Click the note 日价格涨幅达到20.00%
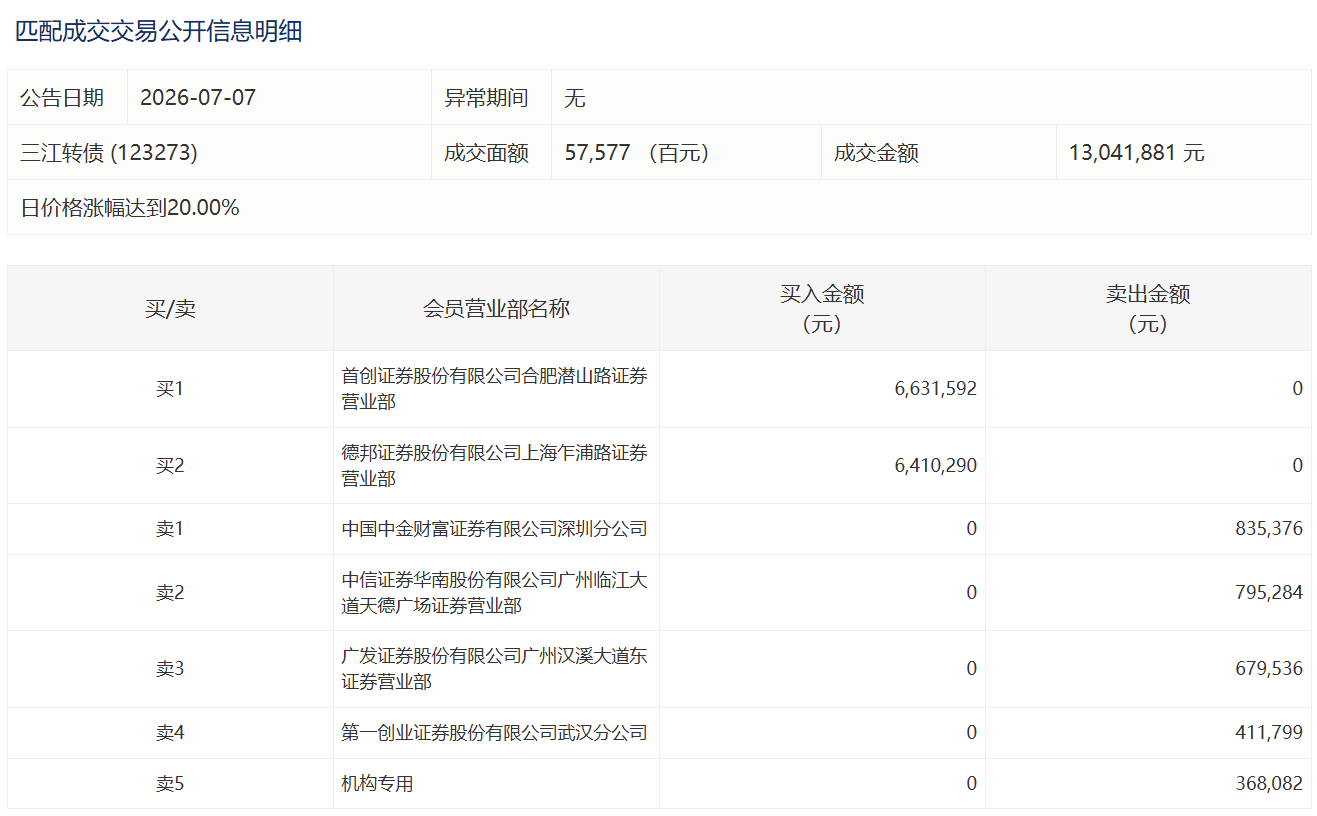 130,208
